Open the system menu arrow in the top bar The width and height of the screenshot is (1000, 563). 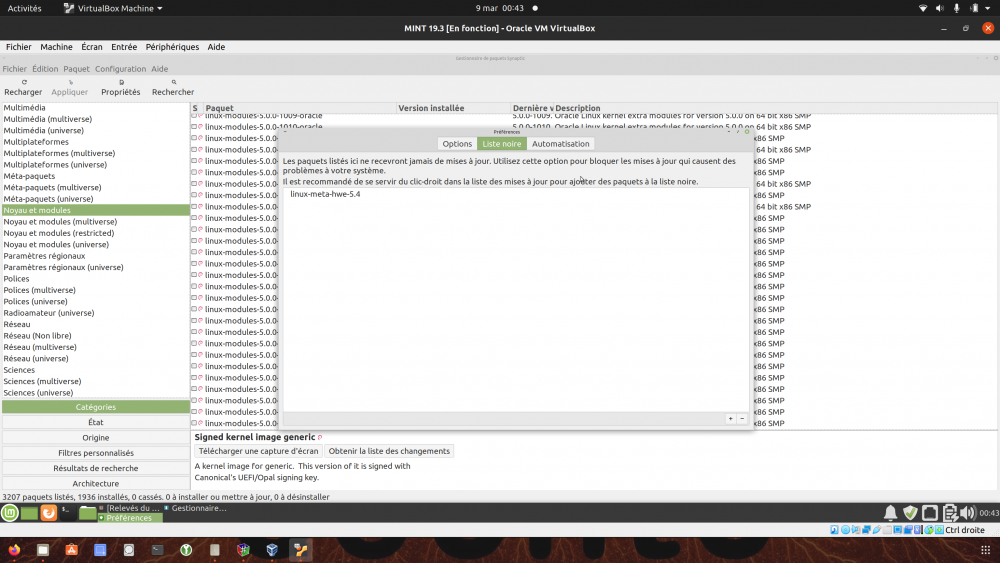(988, 8)
